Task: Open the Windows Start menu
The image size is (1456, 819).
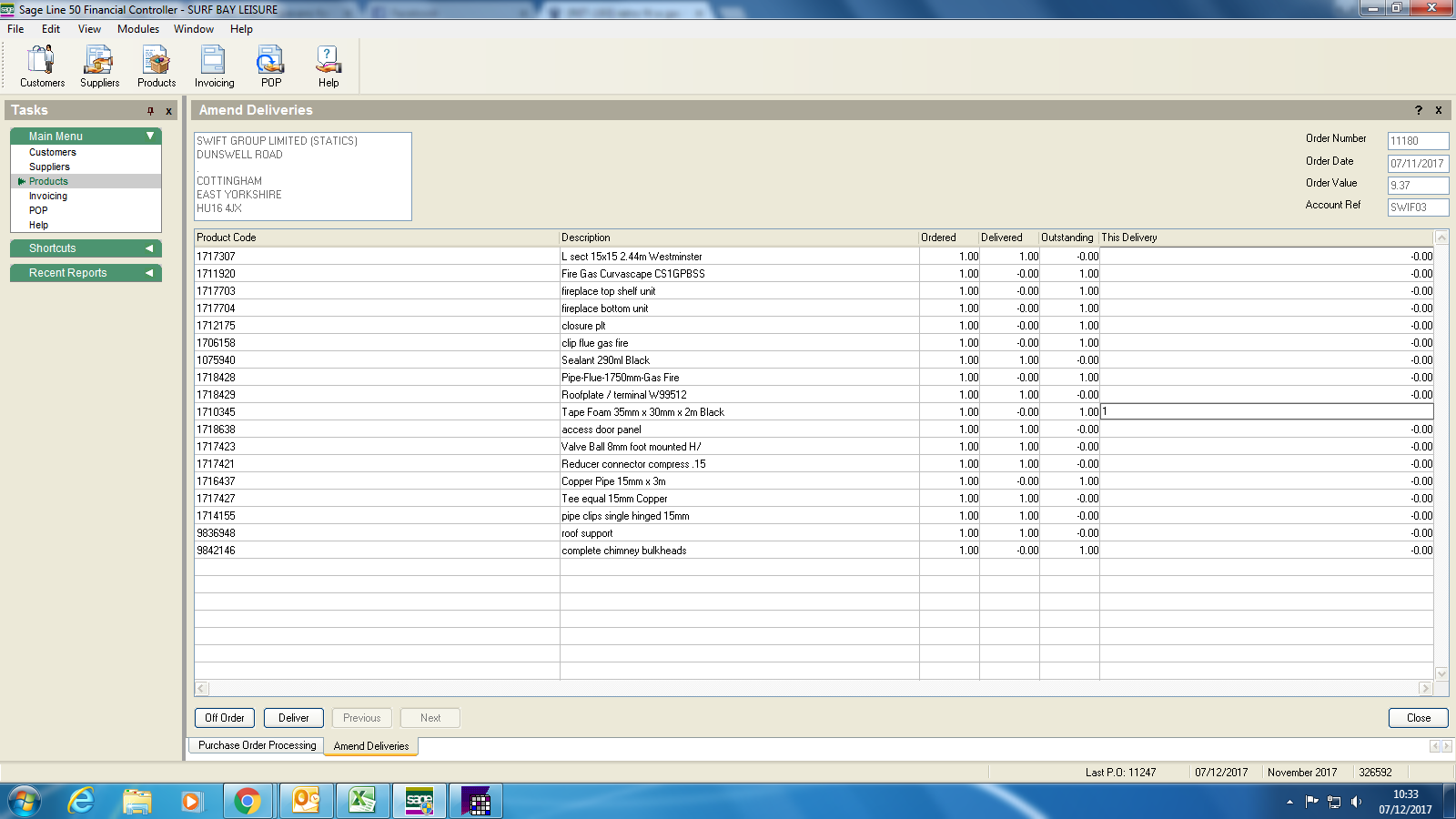Action: [x=25, y=801]
